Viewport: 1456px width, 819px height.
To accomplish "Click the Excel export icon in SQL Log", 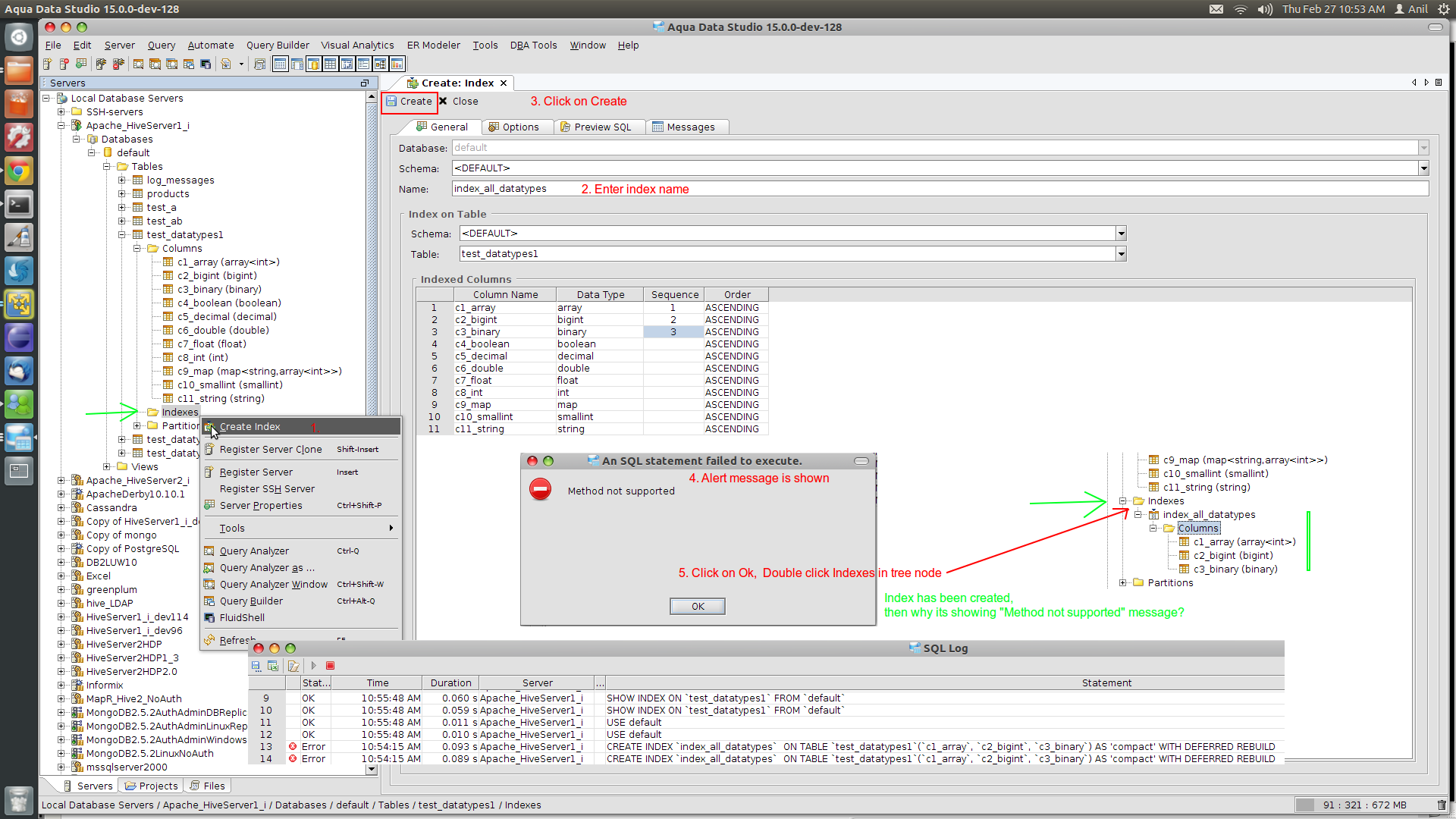I will tap(273, 666).
